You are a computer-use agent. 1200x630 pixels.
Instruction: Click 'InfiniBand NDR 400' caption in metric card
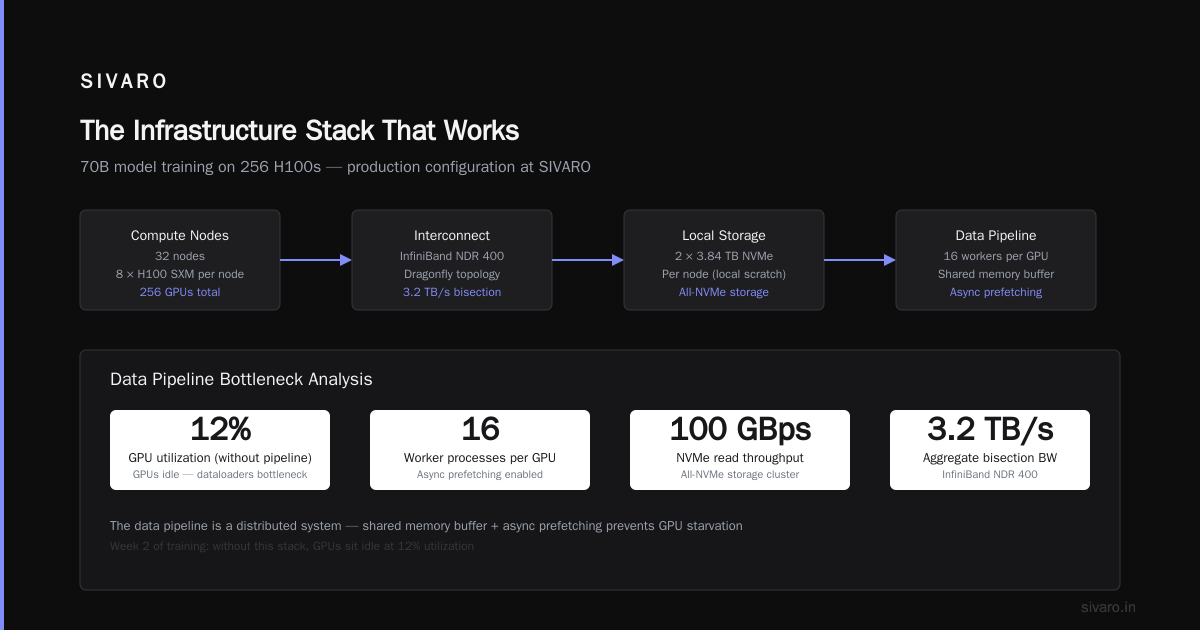[990, 475]
